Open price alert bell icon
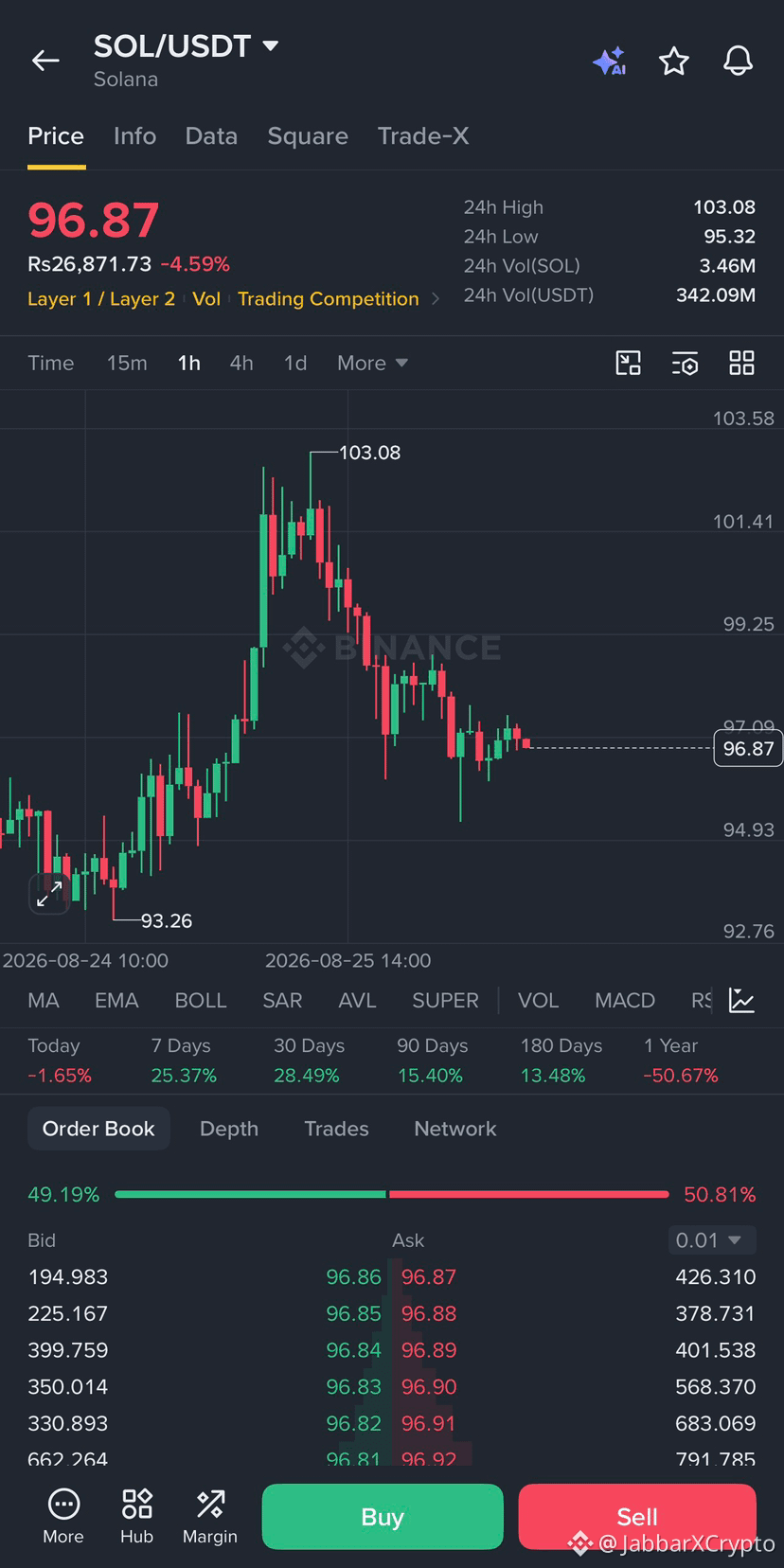 [738, 62]
